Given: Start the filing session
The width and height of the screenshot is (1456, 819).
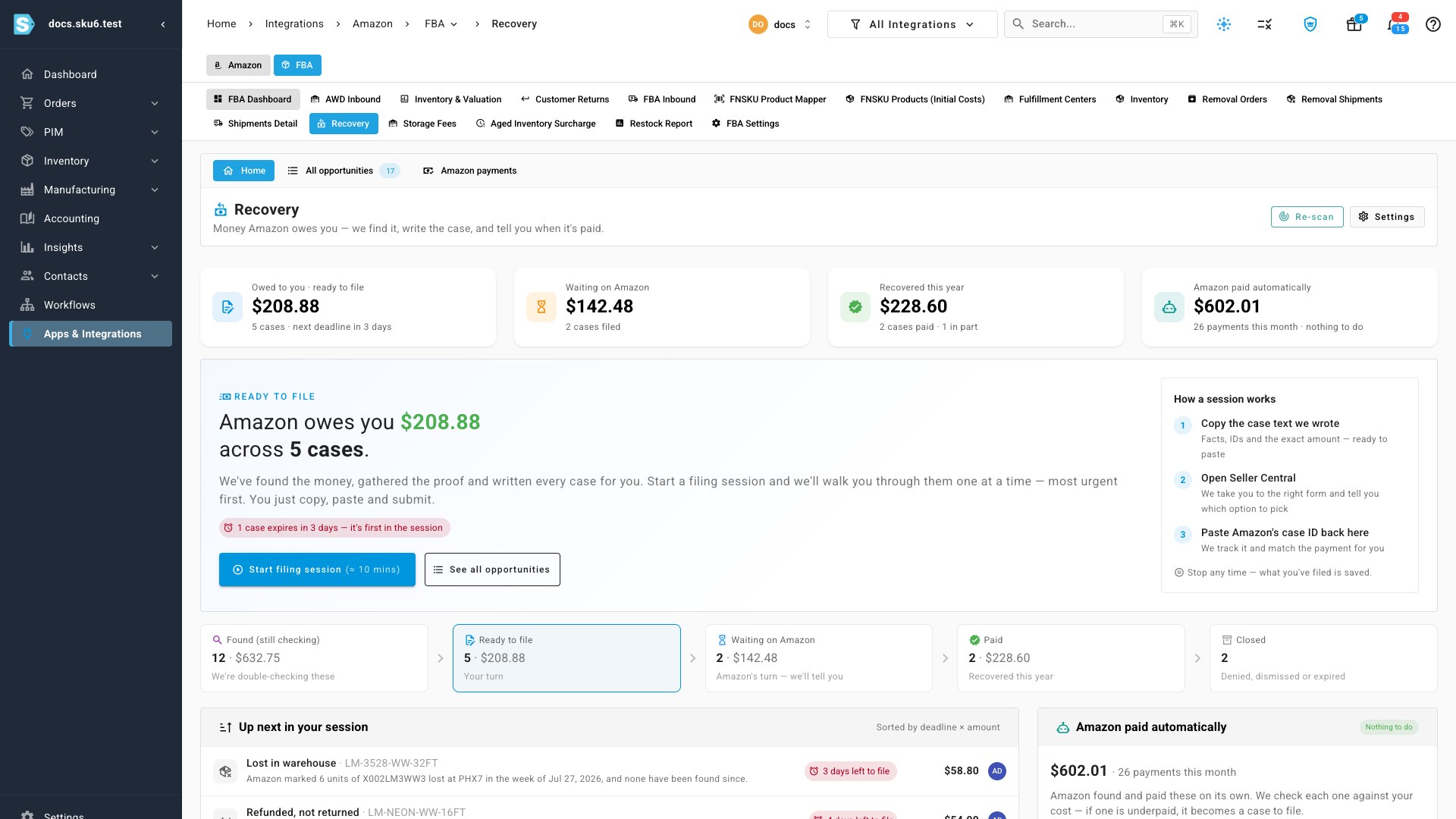Looking at the screenshot, I should [x=317, y=570].
